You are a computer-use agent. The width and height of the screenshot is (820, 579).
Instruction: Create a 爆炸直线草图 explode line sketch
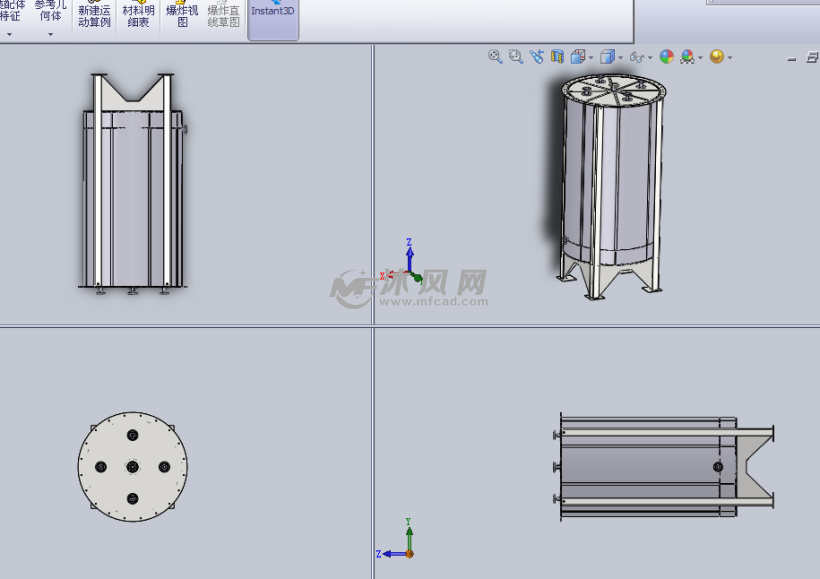(222, 14)
